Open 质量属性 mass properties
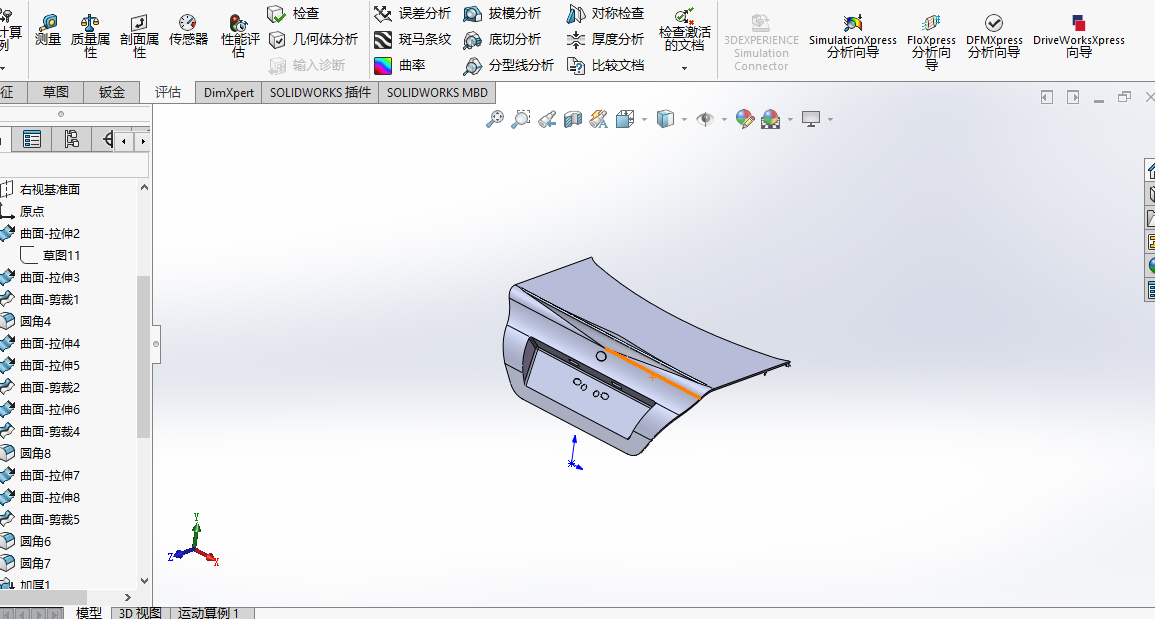This screenshot has height=619, width=1155. click(x=90, y=35)
